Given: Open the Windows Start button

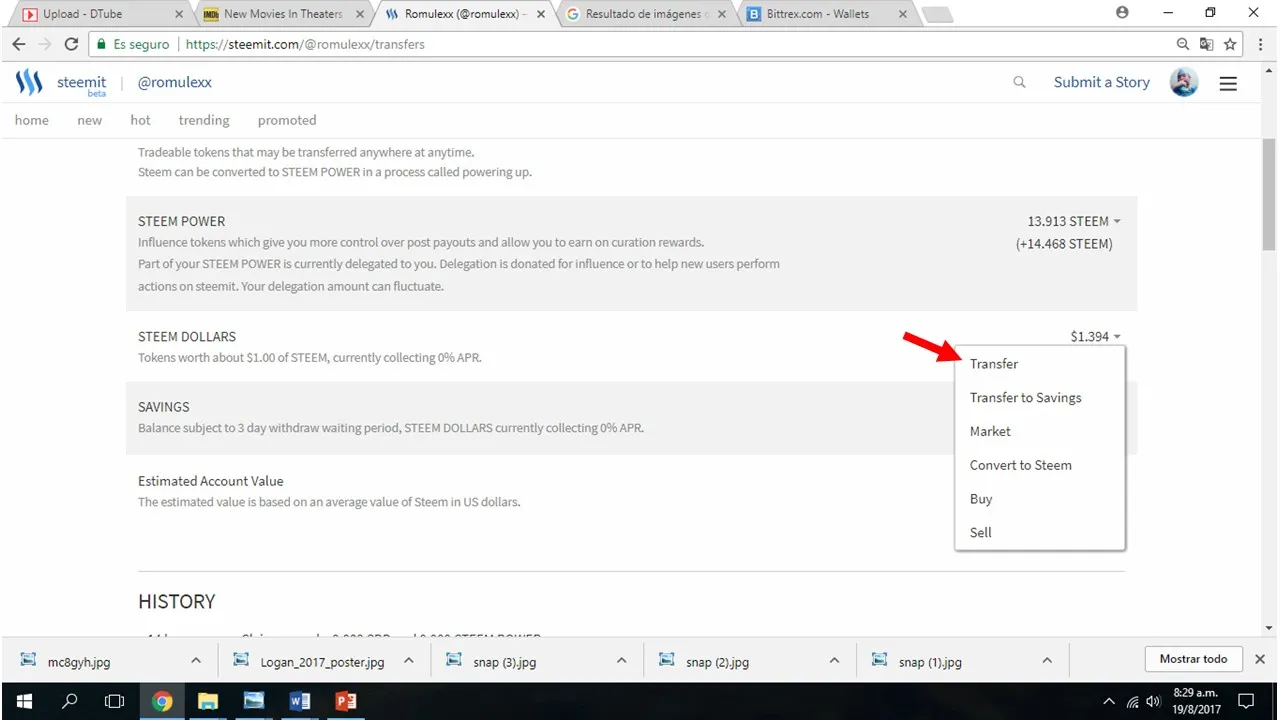Looking at the screenshot, I should coord(23,701).
